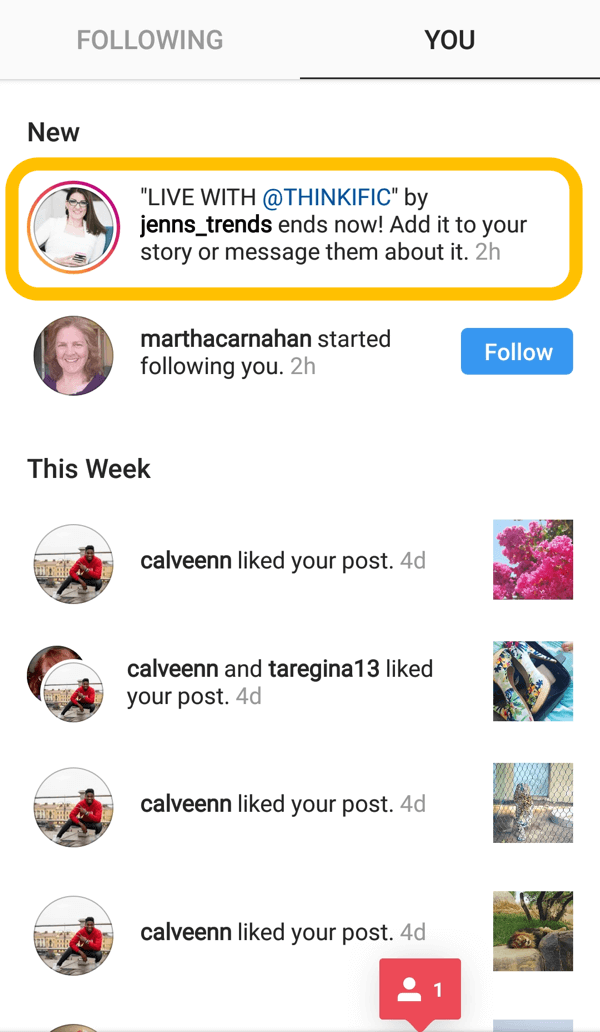Screen dimensions: 600x1032
Task: Open the live video ended notification text
Action: tap(334, 224)
